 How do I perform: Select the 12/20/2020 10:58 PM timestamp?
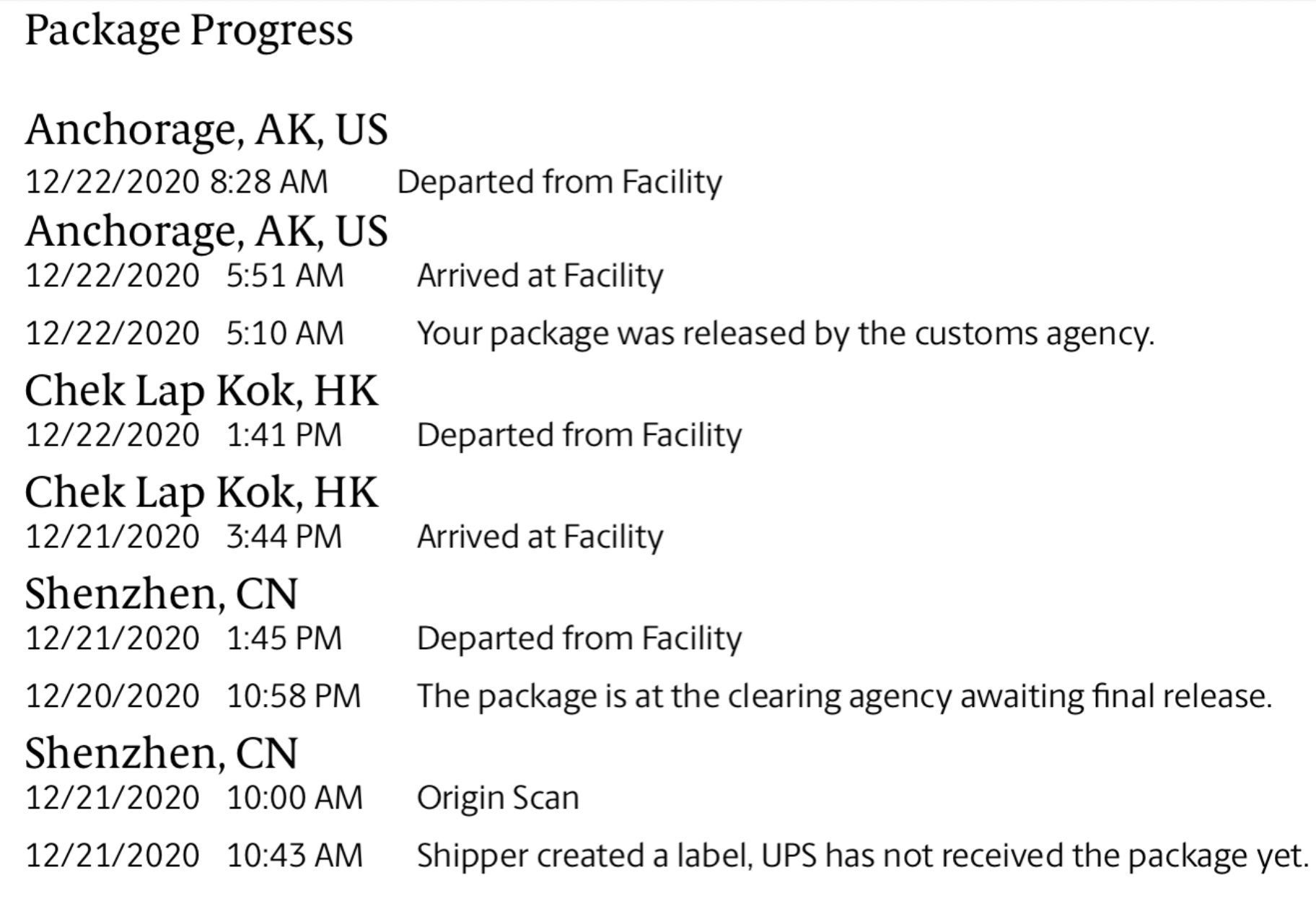[193, 697]
